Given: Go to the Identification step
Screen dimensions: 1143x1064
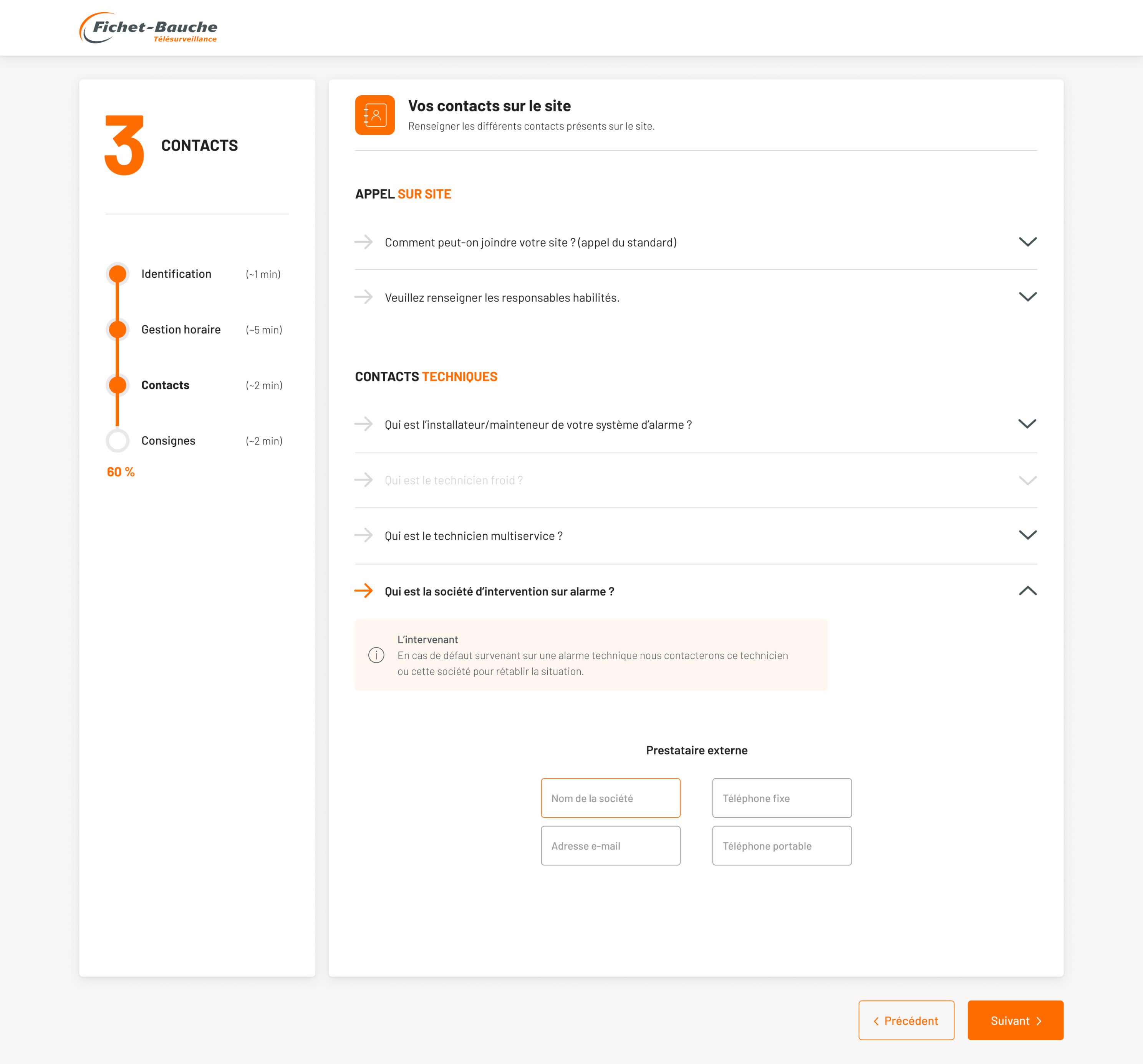Looking at the screenshot, I should (x=118, y=274).
